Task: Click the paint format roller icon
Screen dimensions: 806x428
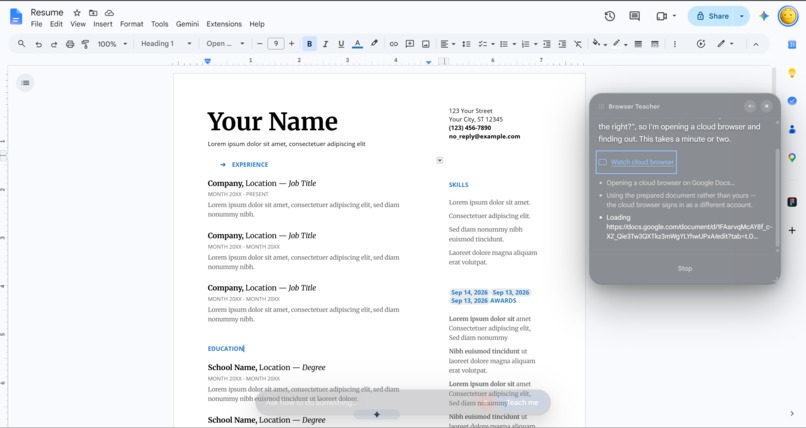Action: pos(85,44)
